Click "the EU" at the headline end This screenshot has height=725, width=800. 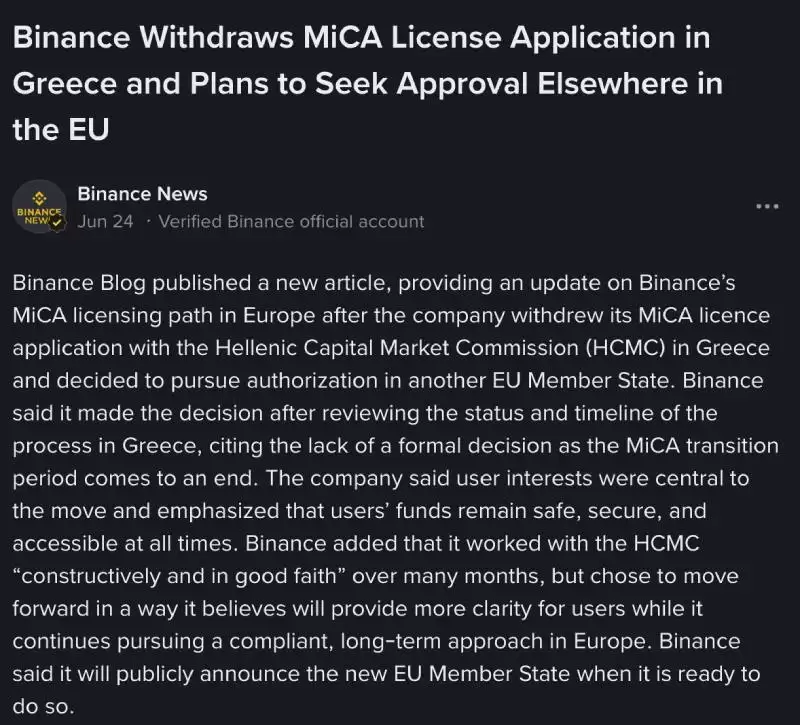61,129
